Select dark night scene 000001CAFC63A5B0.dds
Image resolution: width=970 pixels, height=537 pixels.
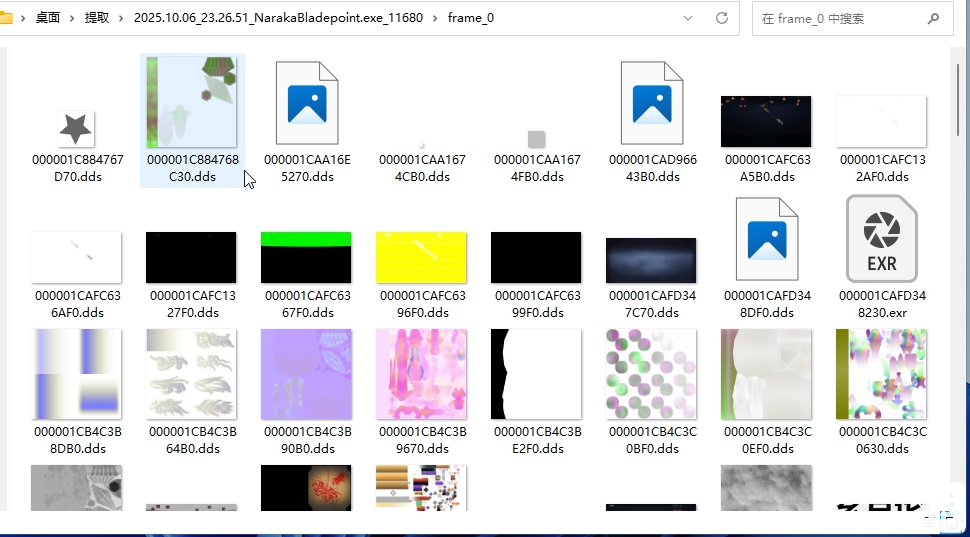coord(766,121)
